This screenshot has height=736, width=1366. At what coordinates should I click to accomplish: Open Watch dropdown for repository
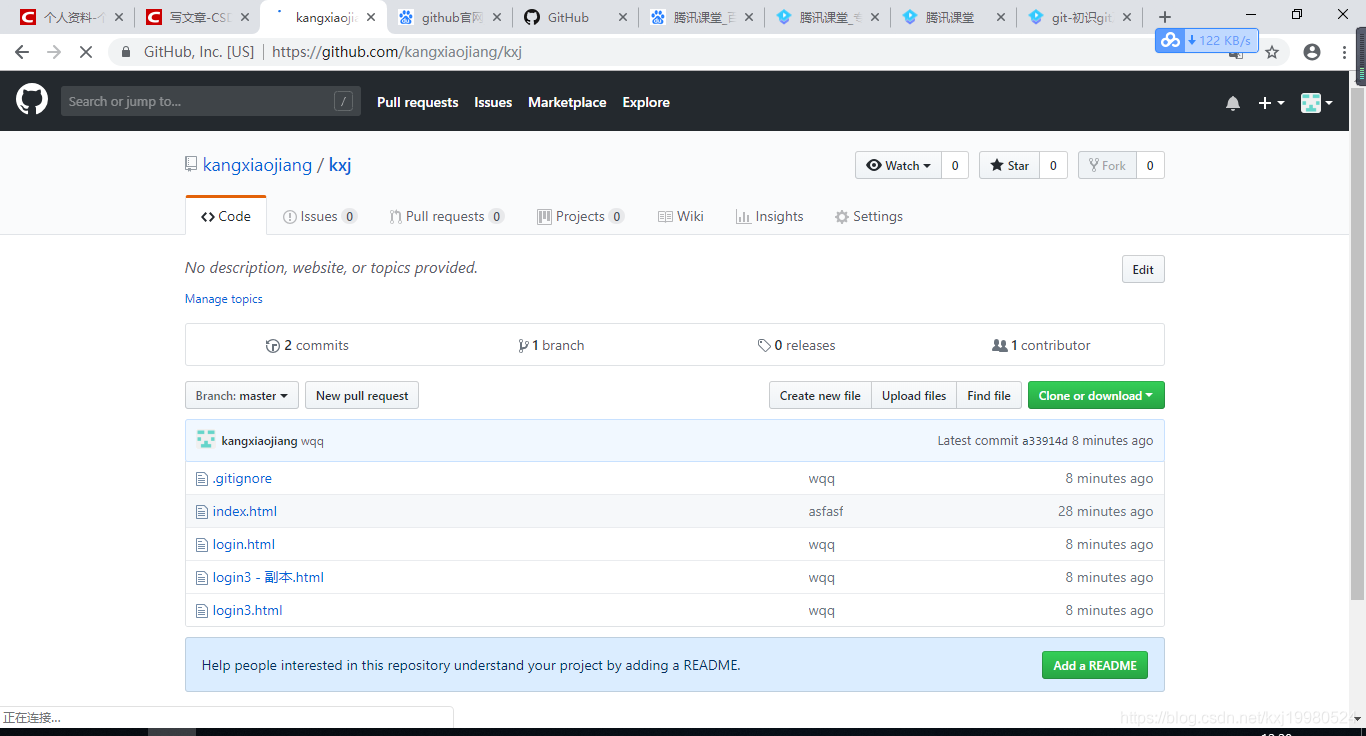point(898,165)
